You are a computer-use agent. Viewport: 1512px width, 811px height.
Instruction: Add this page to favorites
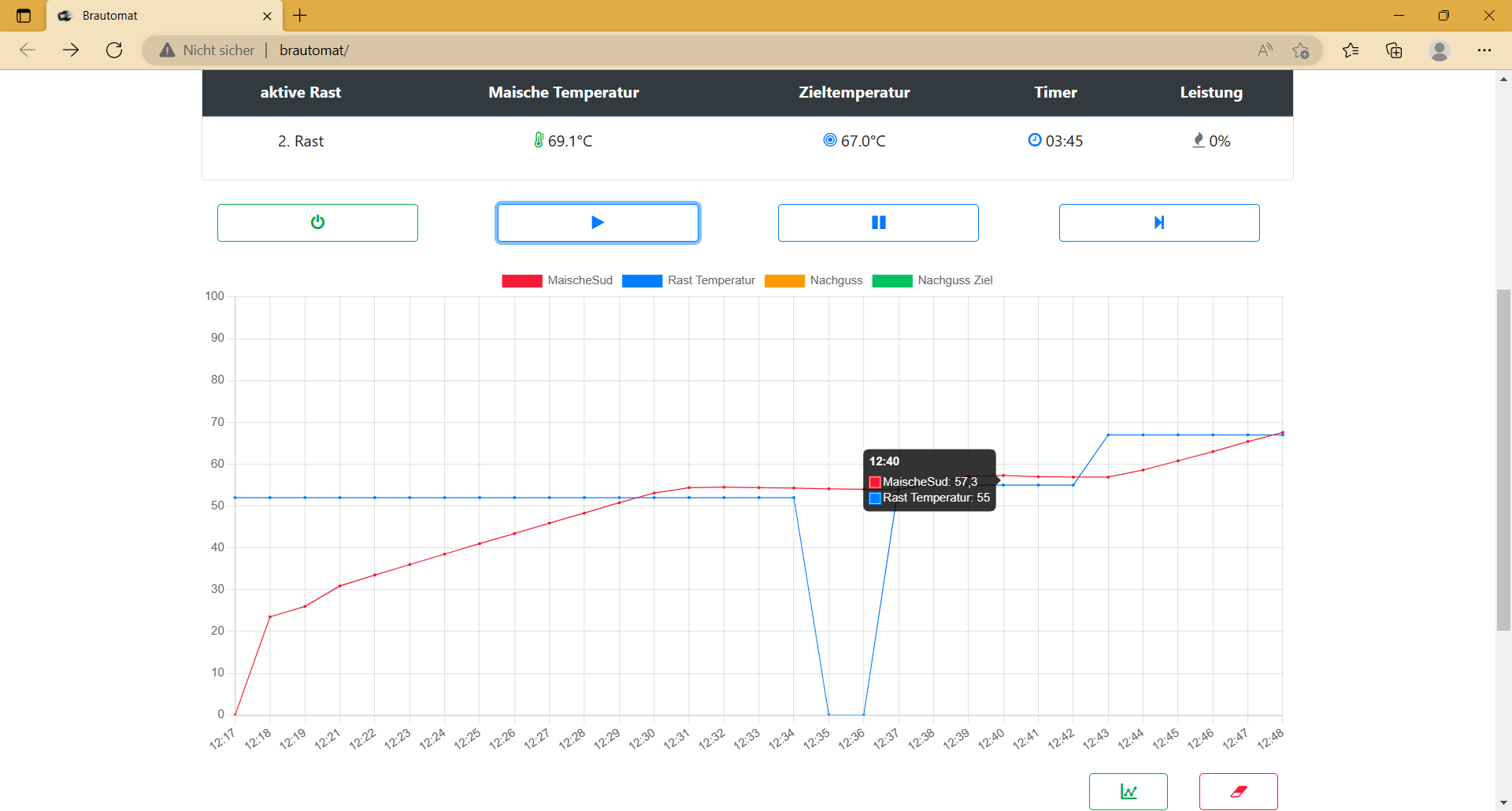coord(1300,50)
